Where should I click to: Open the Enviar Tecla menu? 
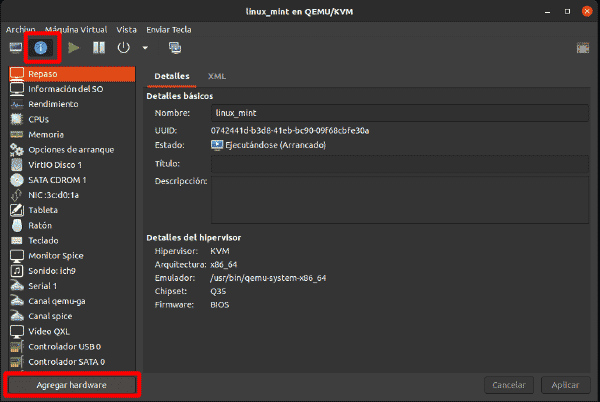[168, 29]
